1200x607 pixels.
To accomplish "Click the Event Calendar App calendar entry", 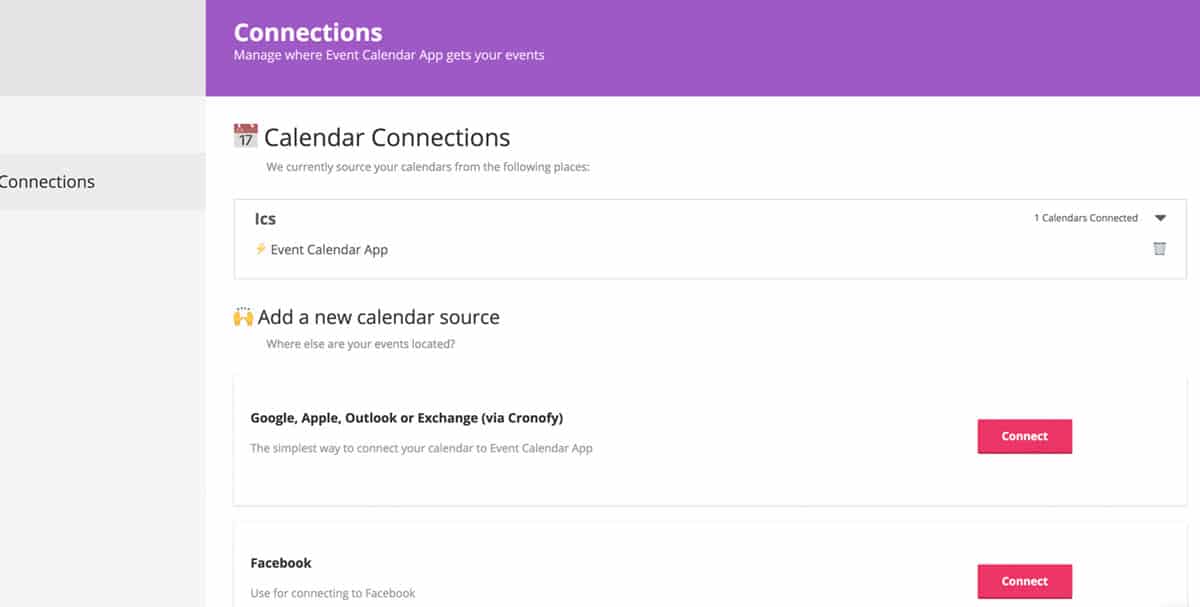I will pos(329,250).
